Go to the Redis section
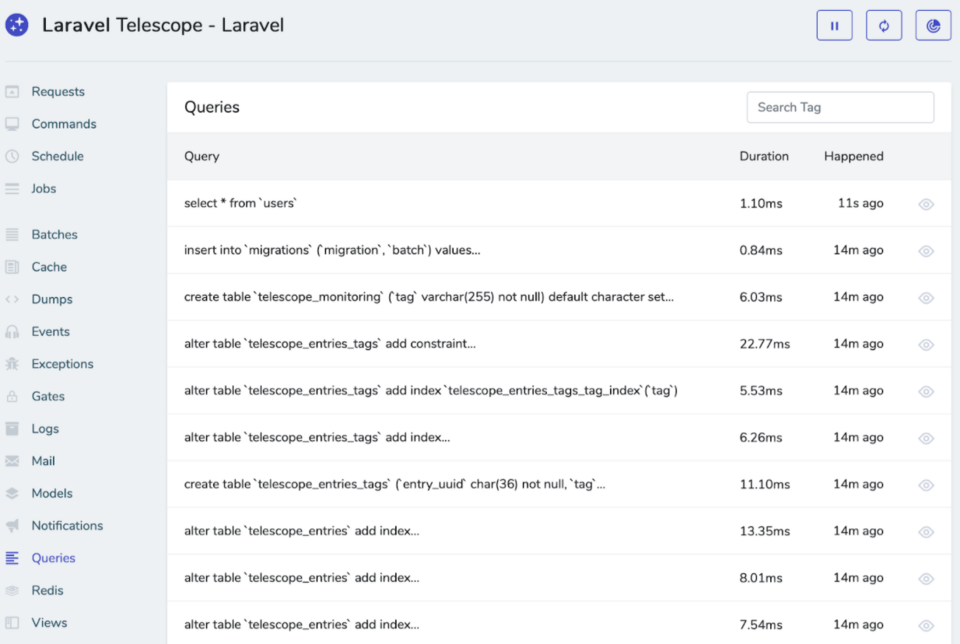The image size is (960, 644). click(47, 591)
